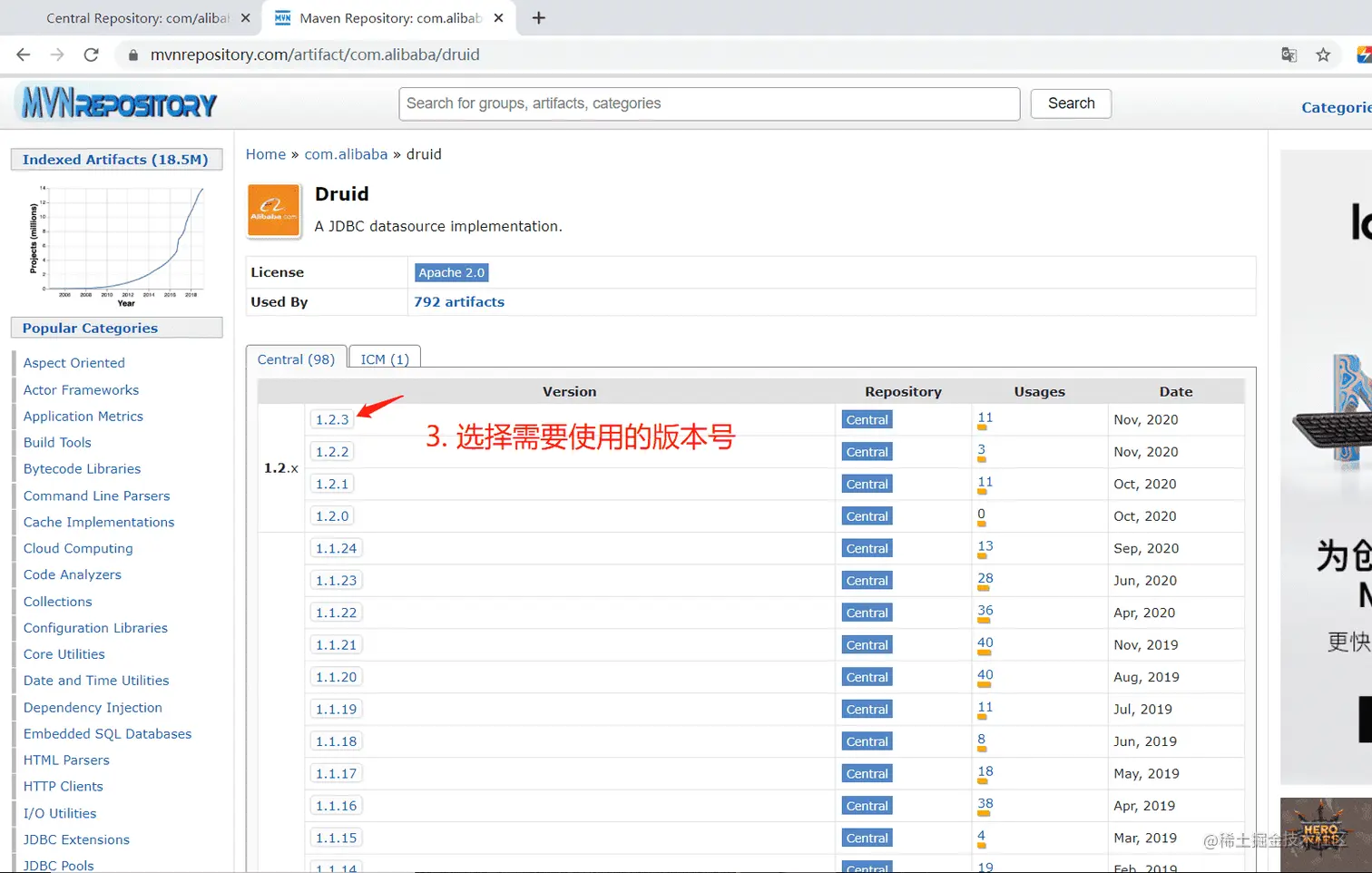Open the Druid Alibaba logo image
Viewport: 1372px width, 873px height.
pos(273,211)
